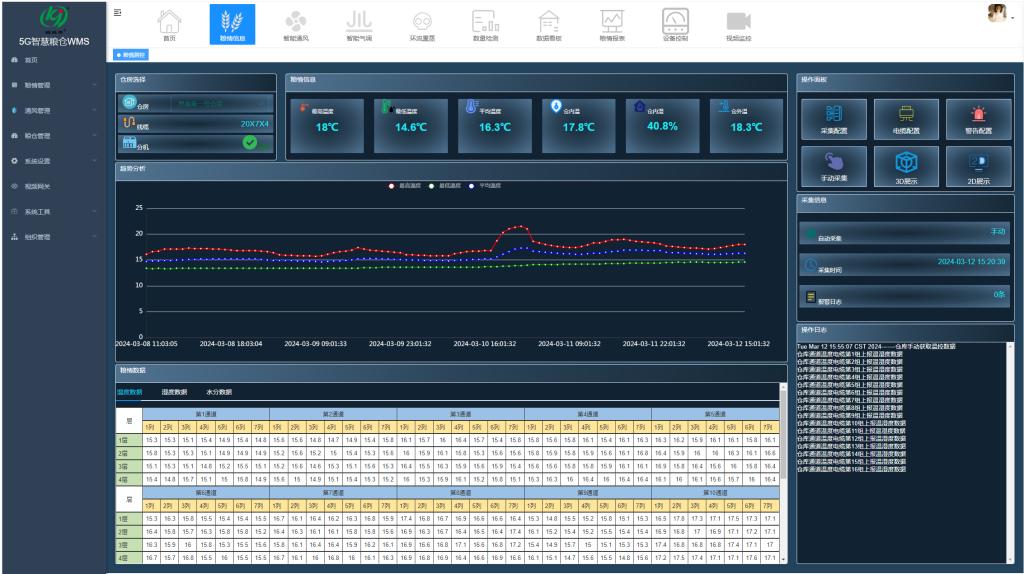Click the 操作日志 log panel scrollbar
Image resolution: width=1024 pixels, height=574 pixels.
1009,450
